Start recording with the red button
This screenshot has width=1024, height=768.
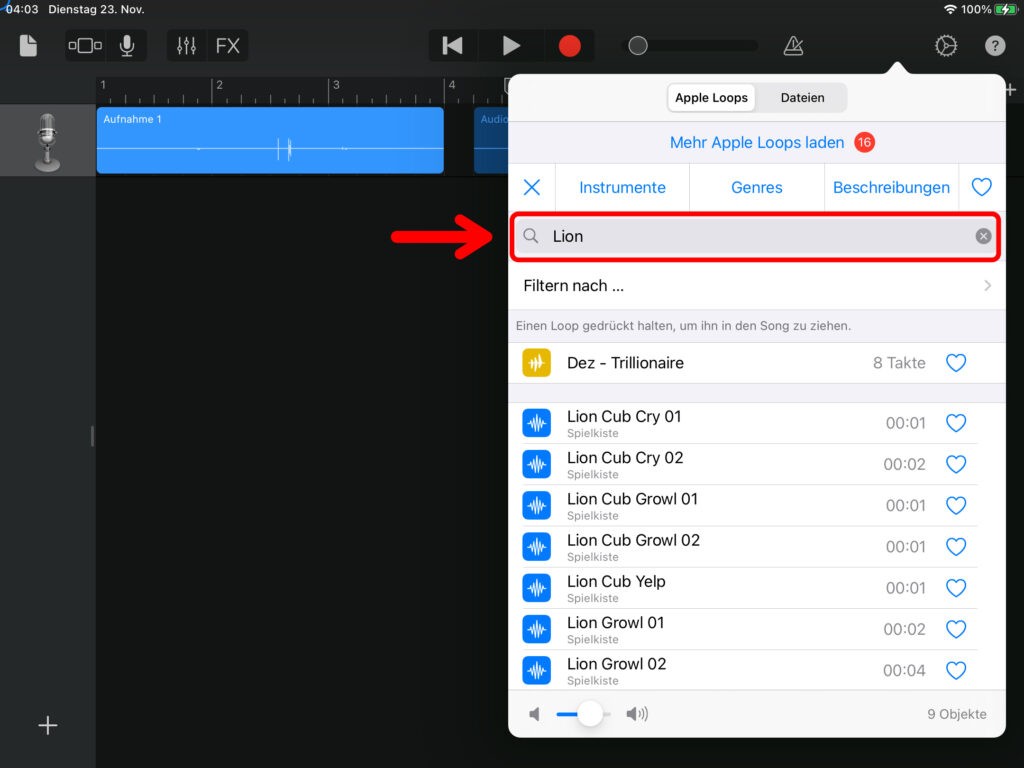pyautogui.click(x=569, y=46)
